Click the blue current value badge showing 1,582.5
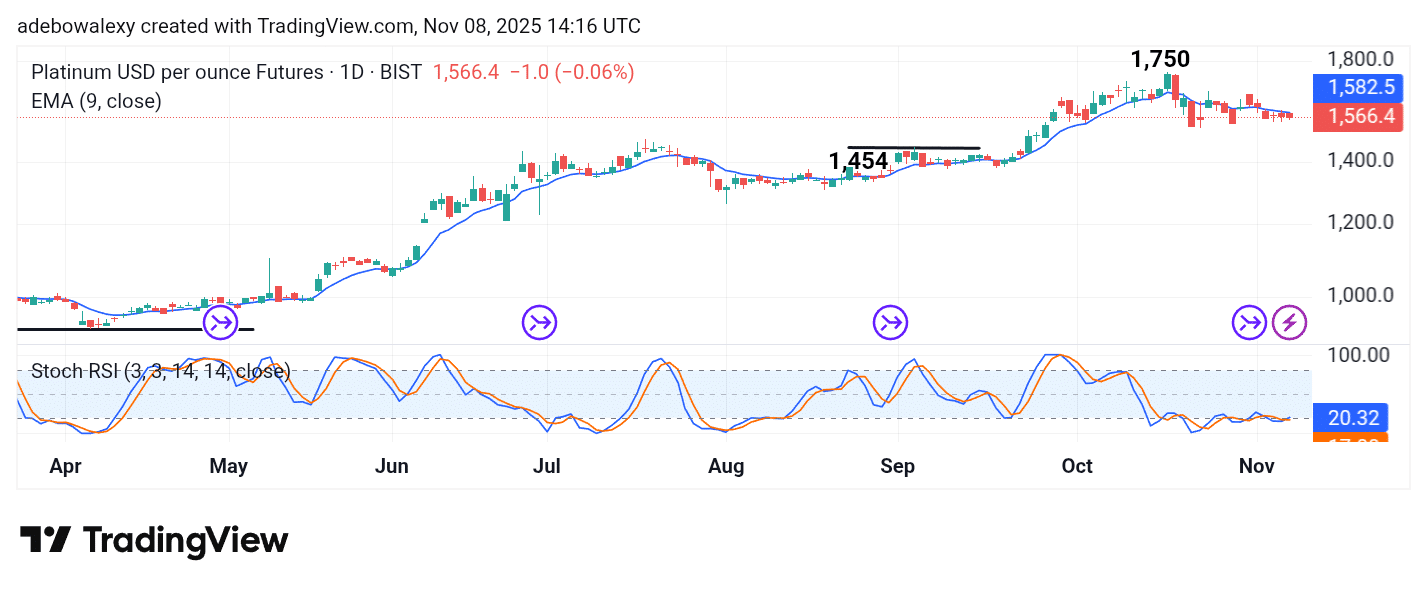Image resolution: width=1427 pixels, height=591 pixels. (x=1357, y=88)
